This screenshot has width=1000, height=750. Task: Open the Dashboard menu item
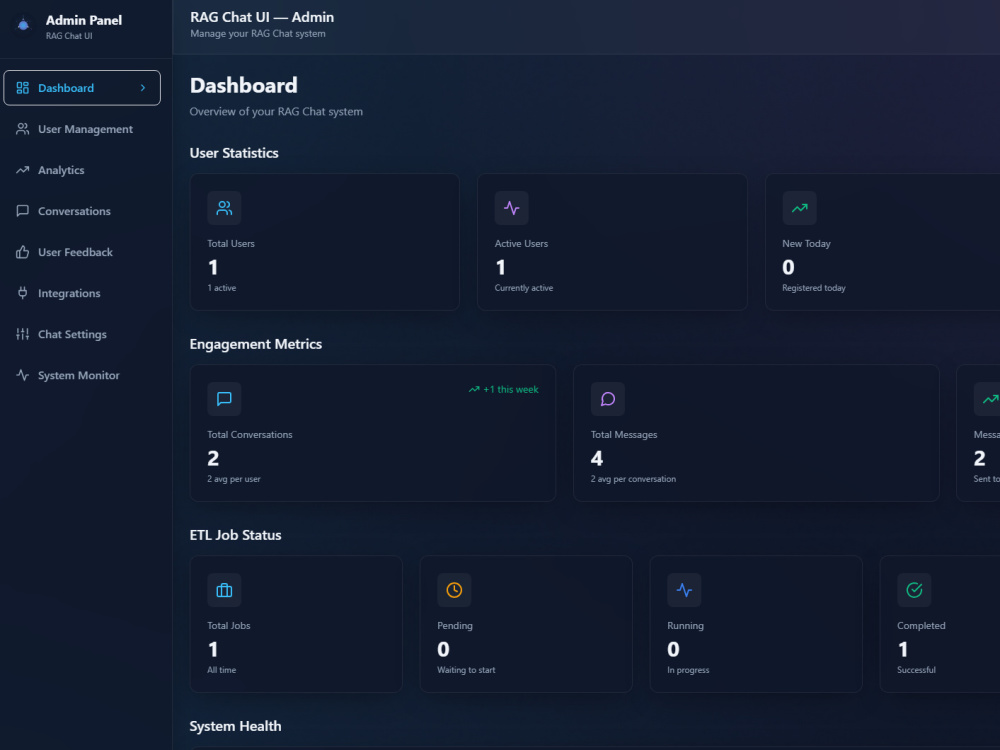(x=82, y=88)
